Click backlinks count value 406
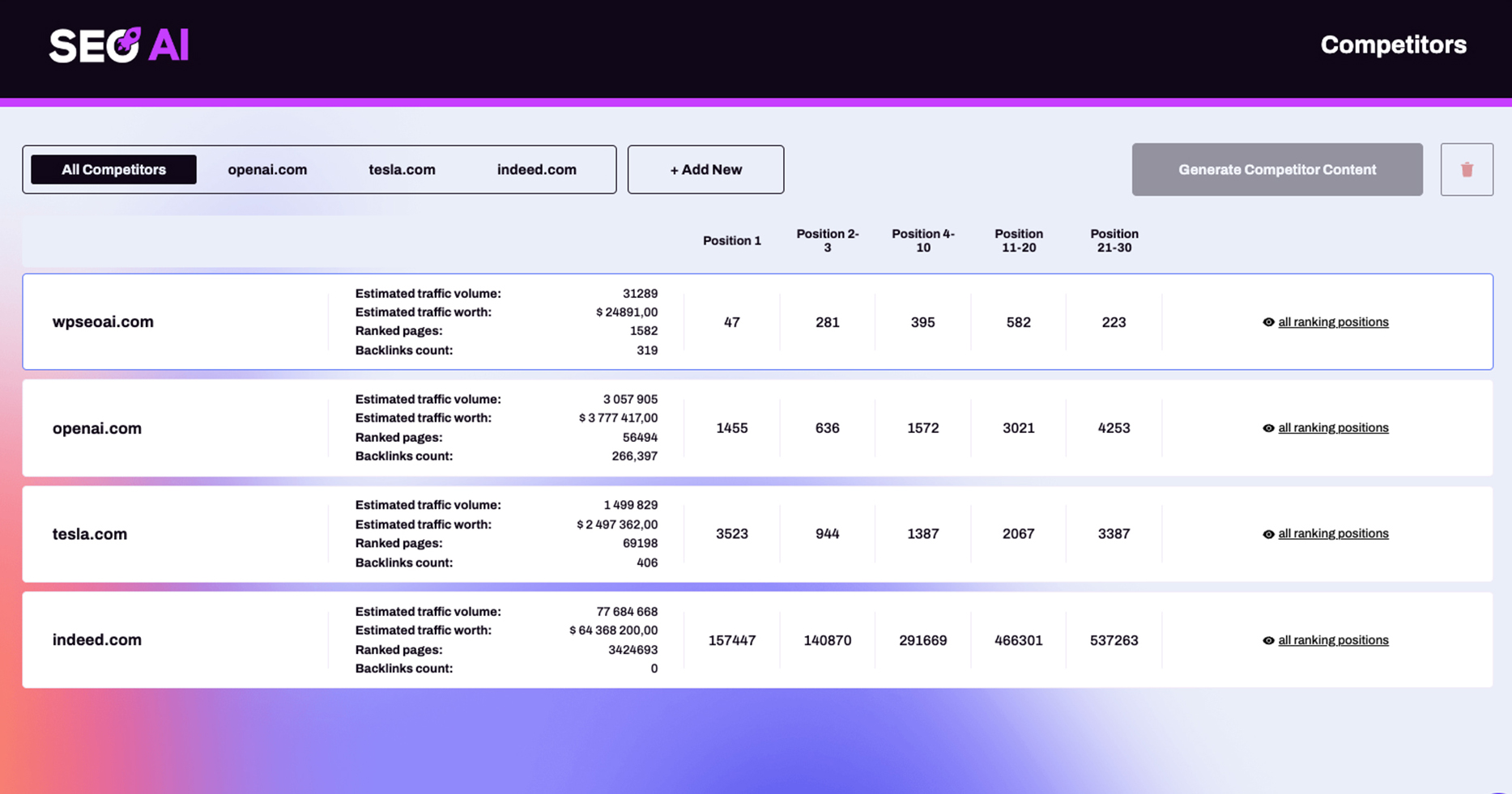 [x=647, y=563]
